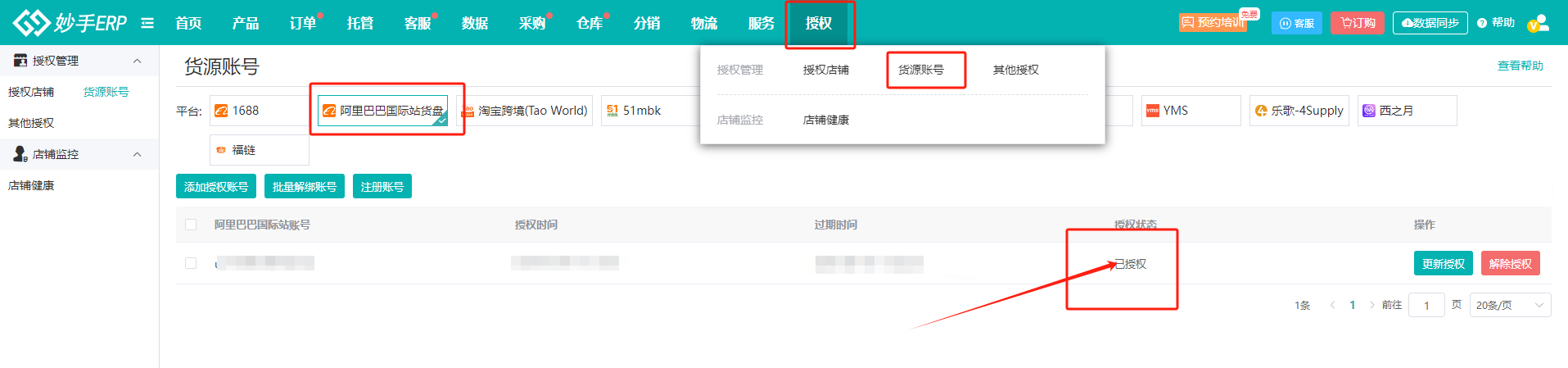Open the 20条/页 page size dropdown
This screenshot has width=1568, height=368.
click(x=1510, y=305)
